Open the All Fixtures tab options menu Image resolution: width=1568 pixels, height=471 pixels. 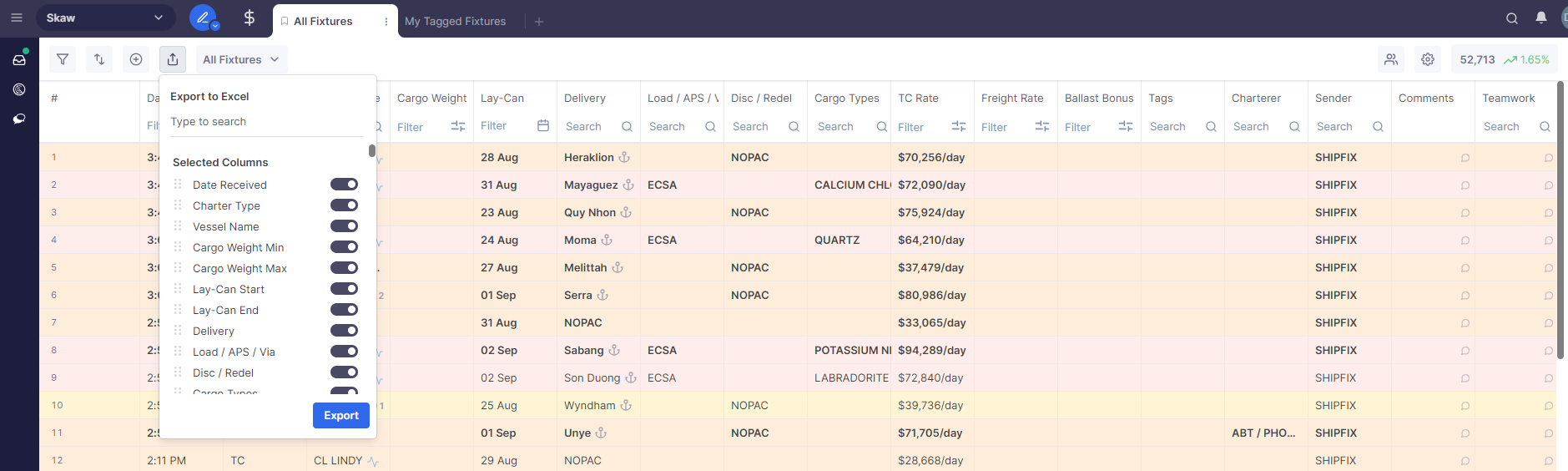pyautogui.click(x=386, y=22)
